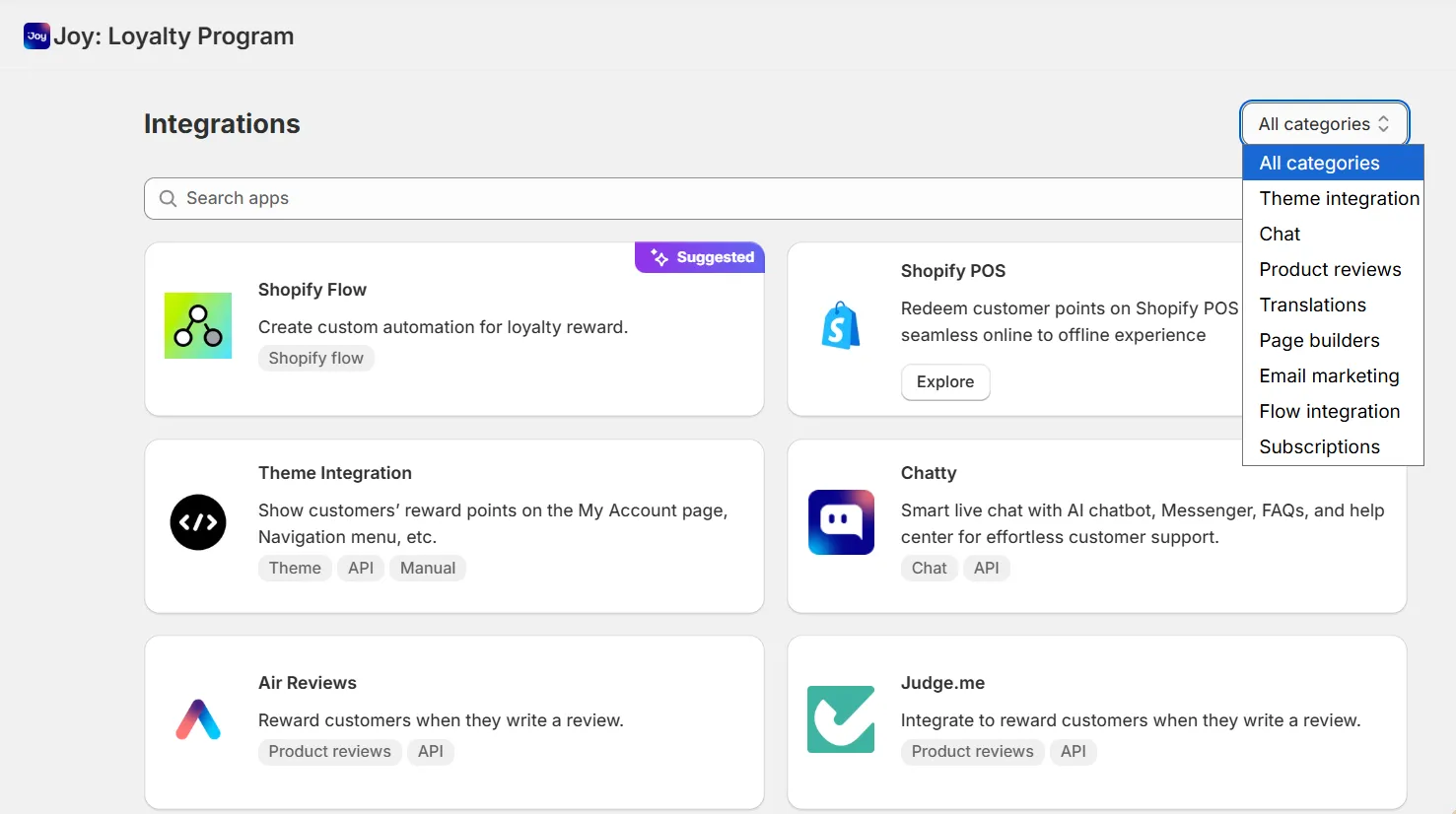Open the Theme Integration card title

click(x=335, y=473)
